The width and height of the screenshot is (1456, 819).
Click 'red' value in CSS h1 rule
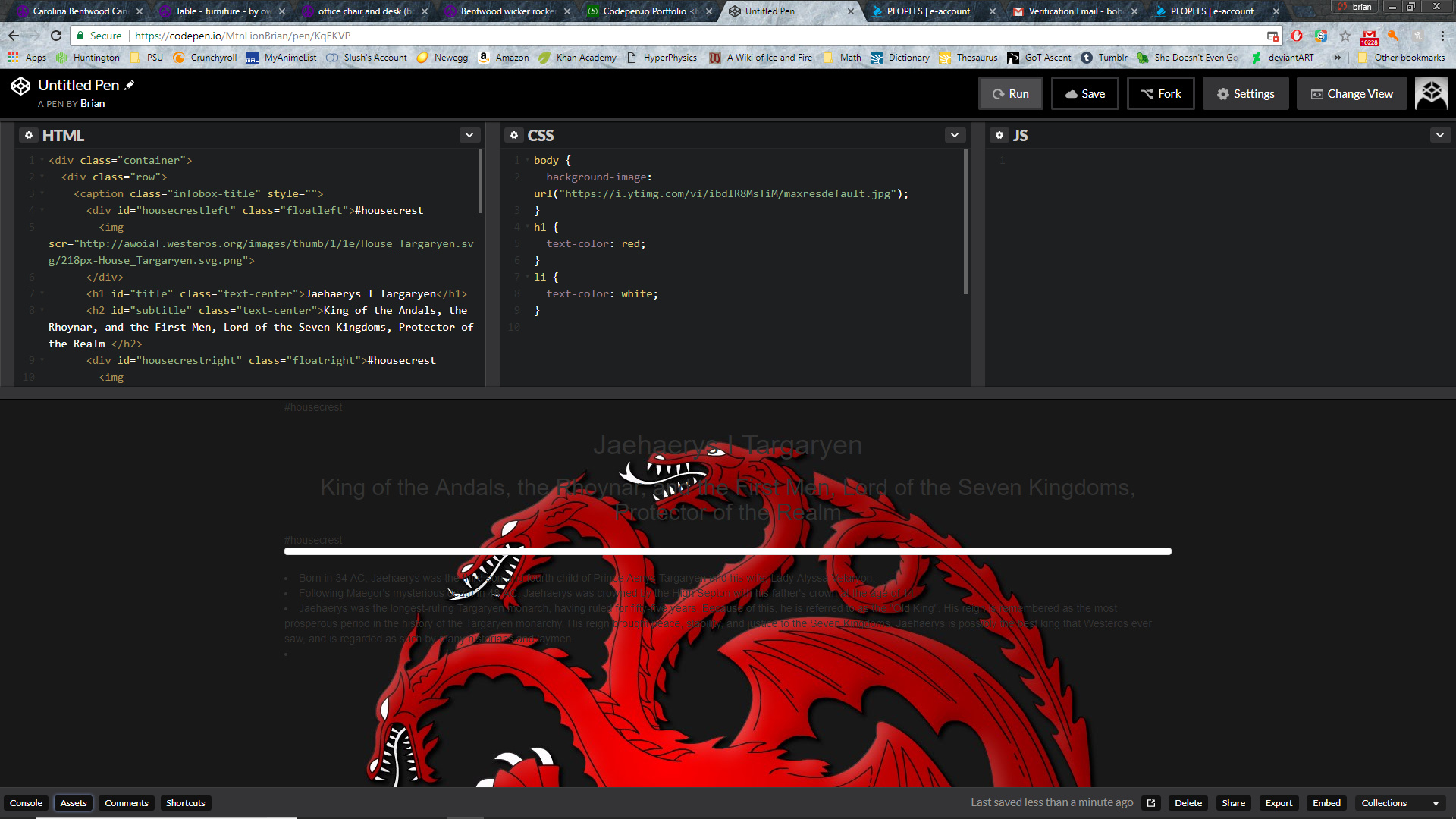tap(632, 243)
